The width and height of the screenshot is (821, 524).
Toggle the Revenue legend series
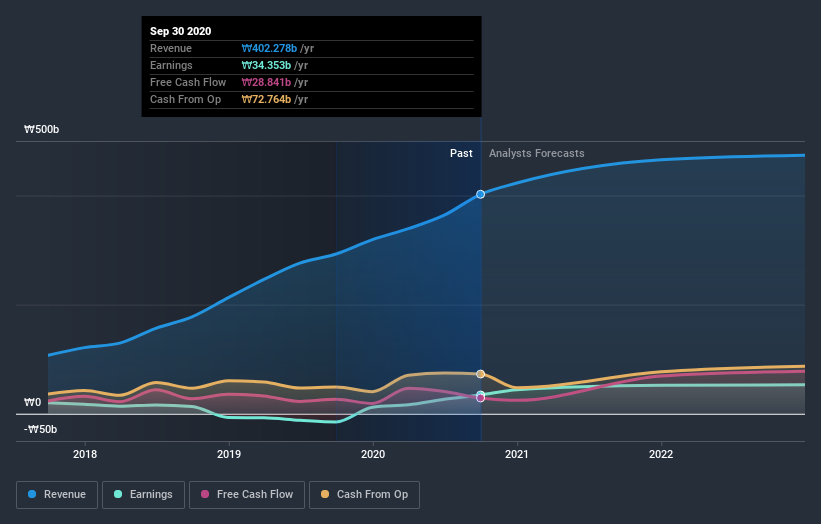pyautogui.click(x=57, y=495)
